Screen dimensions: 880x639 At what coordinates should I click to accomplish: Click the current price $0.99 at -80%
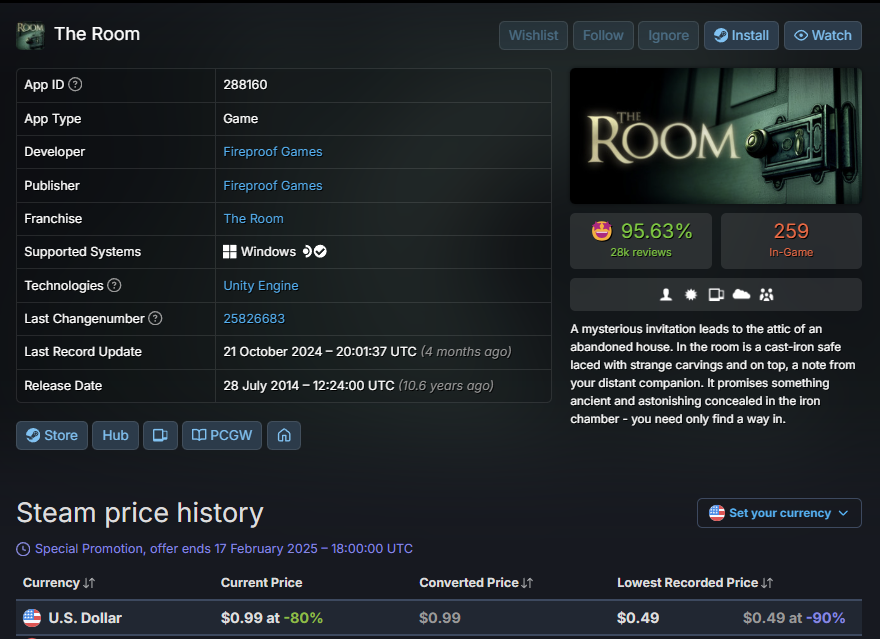(272, 618)
